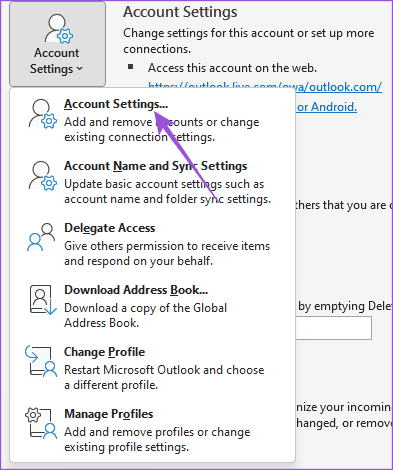393x470 pixels.
Task: Click 'Update basic account settings such as' text
Action: pos(164,184)
